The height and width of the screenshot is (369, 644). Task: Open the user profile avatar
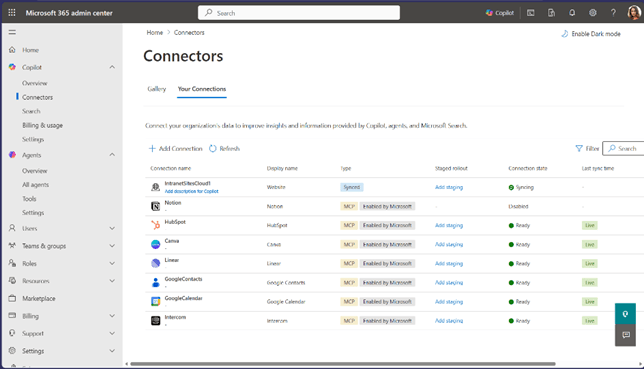pos(634,13)
